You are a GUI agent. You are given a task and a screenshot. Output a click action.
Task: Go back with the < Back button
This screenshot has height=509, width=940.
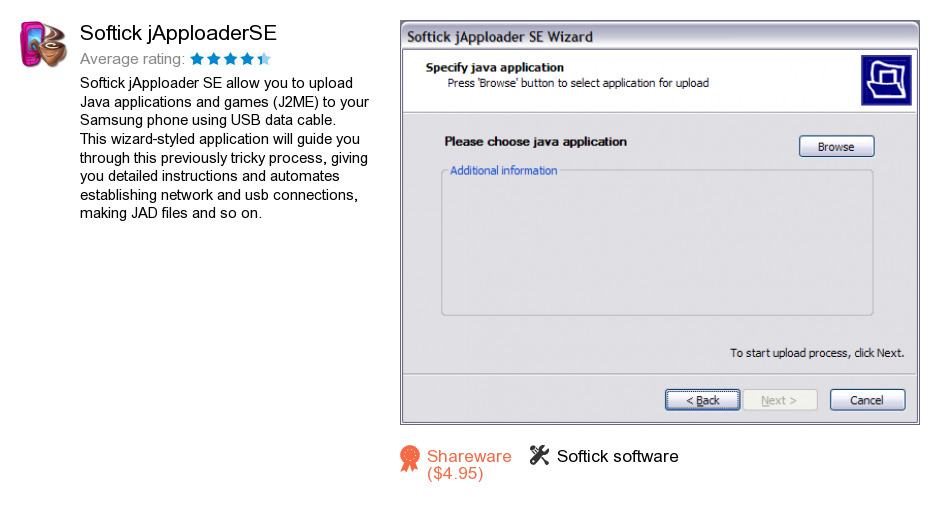[702, 400]
